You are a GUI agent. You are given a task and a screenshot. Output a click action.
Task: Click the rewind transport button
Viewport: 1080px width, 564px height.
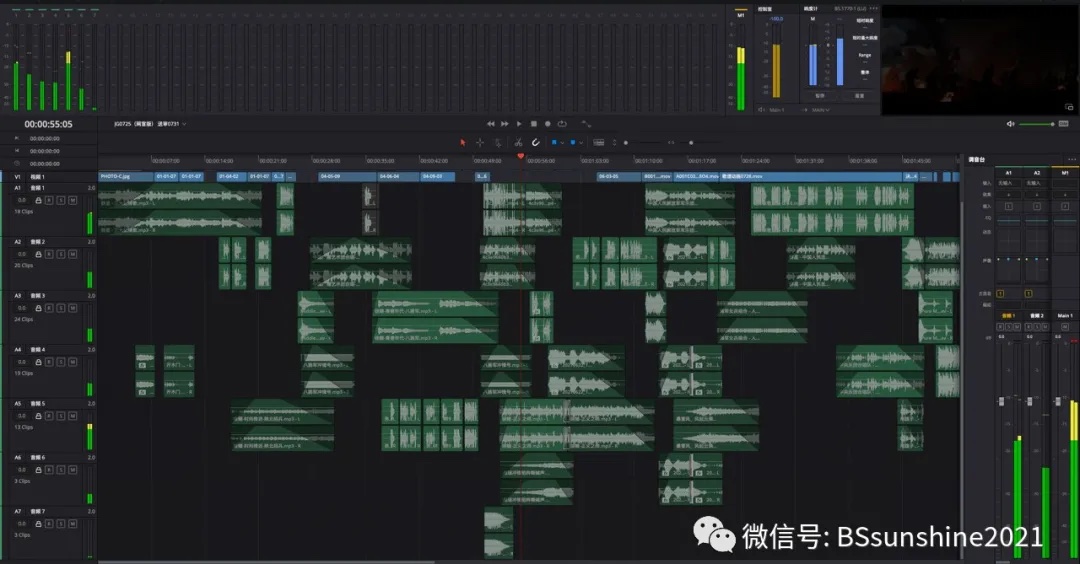pyautogui.click(x=490, y=123)
